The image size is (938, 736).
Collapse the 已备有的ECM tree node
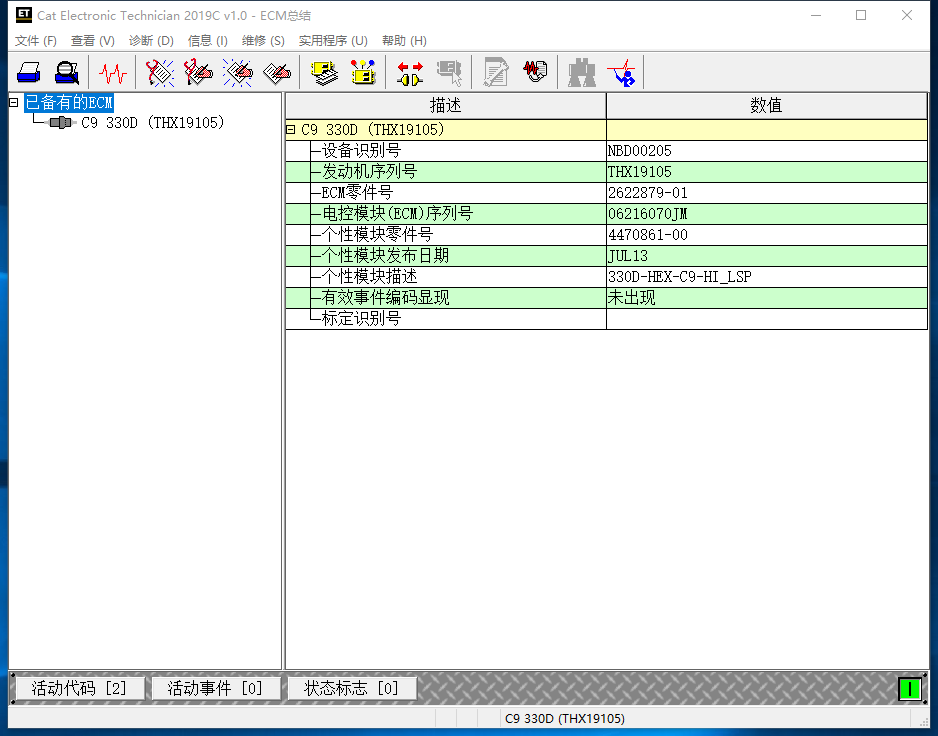13,102
